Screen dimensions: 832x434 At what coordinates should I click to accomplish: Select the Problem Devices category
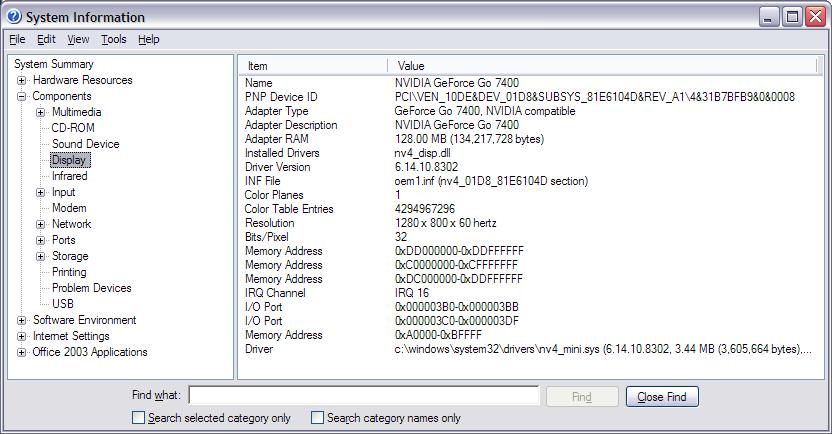click(x=91, y=288)
